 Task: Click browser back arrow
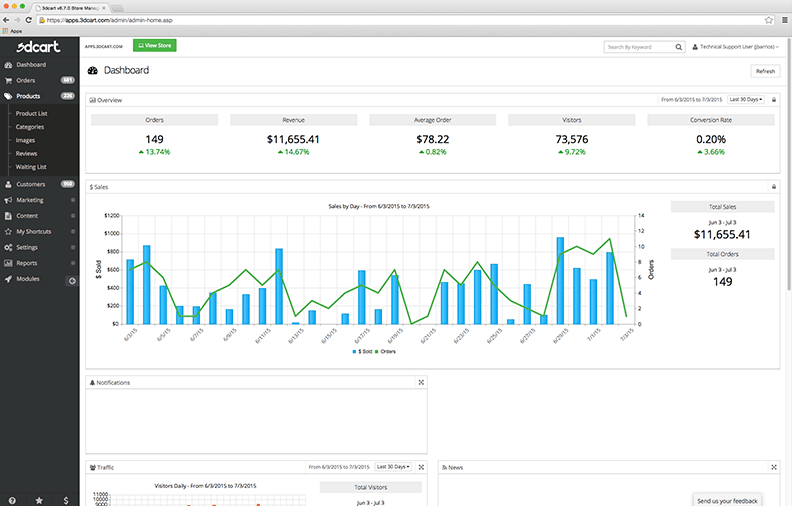[x=6, y=20]
